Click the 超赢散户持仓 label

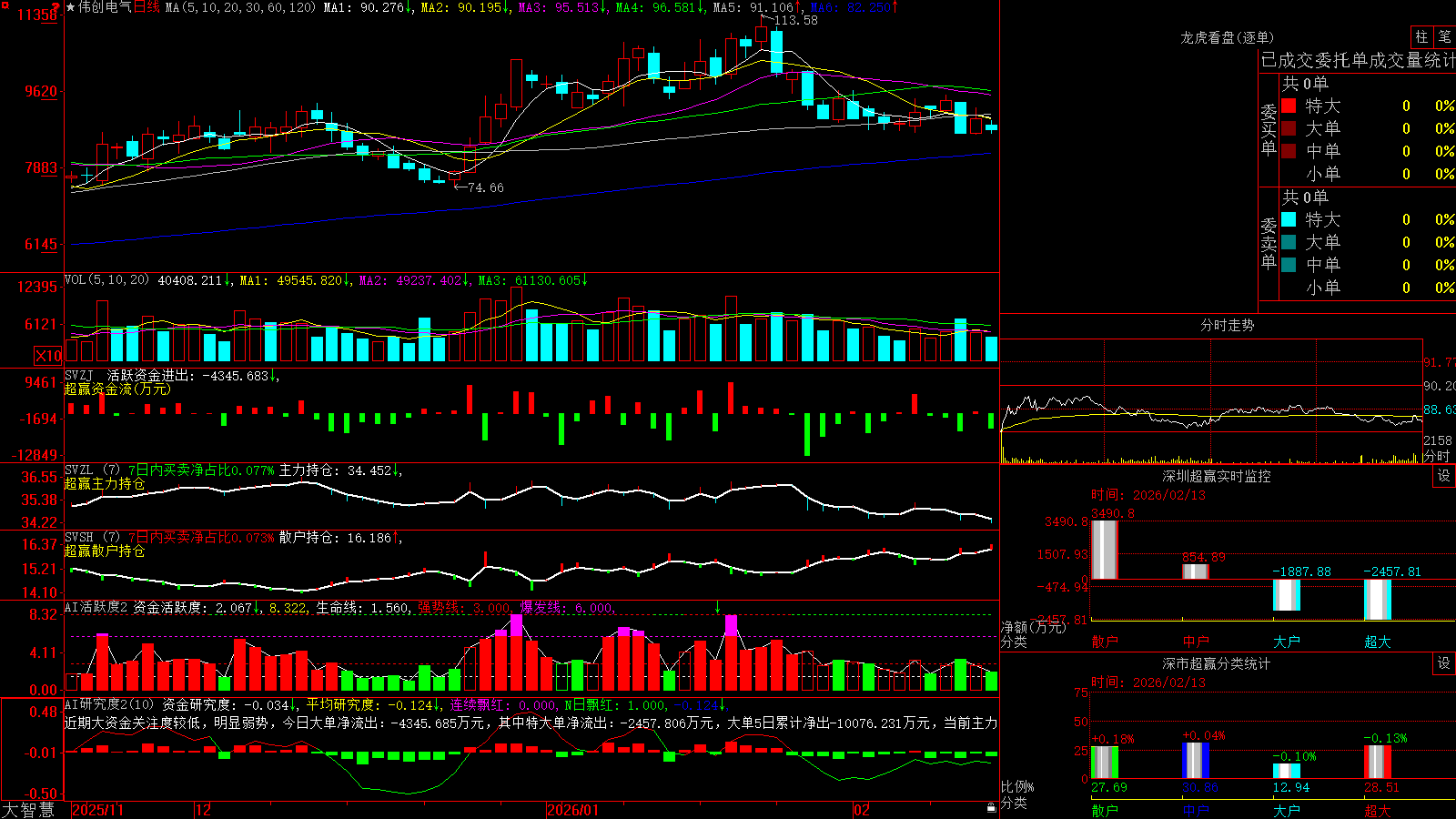tap(105, 551)
